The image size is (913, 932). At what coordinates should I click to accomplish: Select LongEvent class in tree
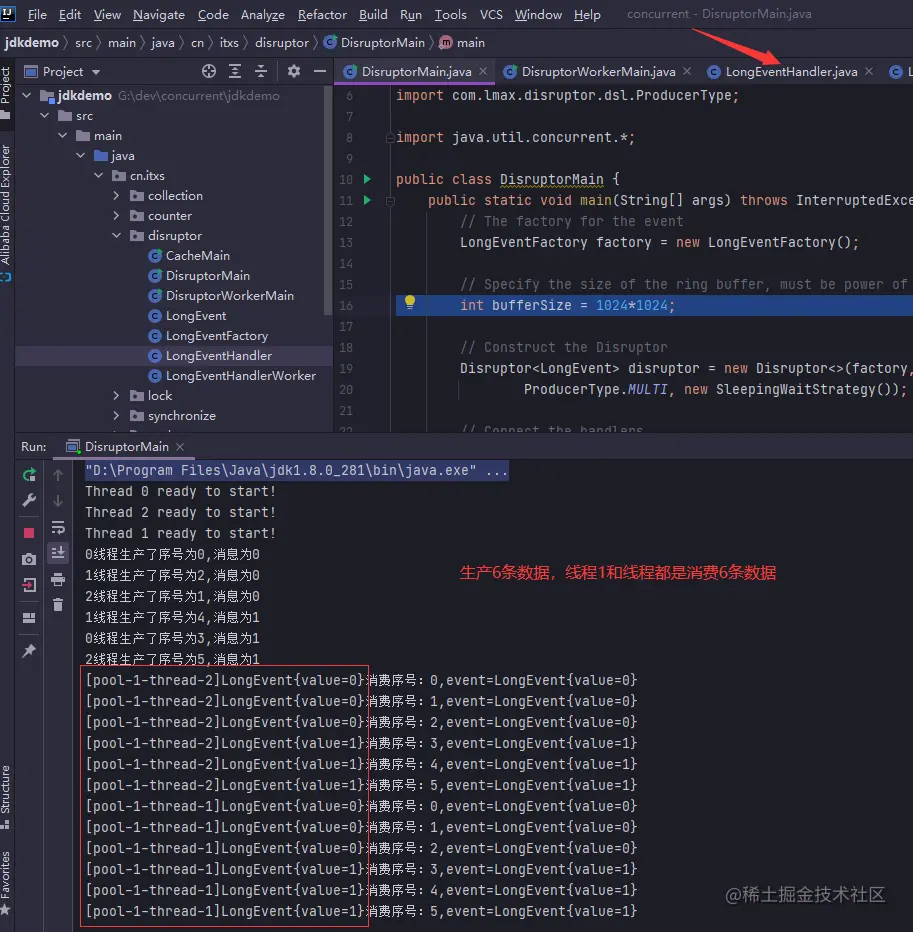(187, 316)
